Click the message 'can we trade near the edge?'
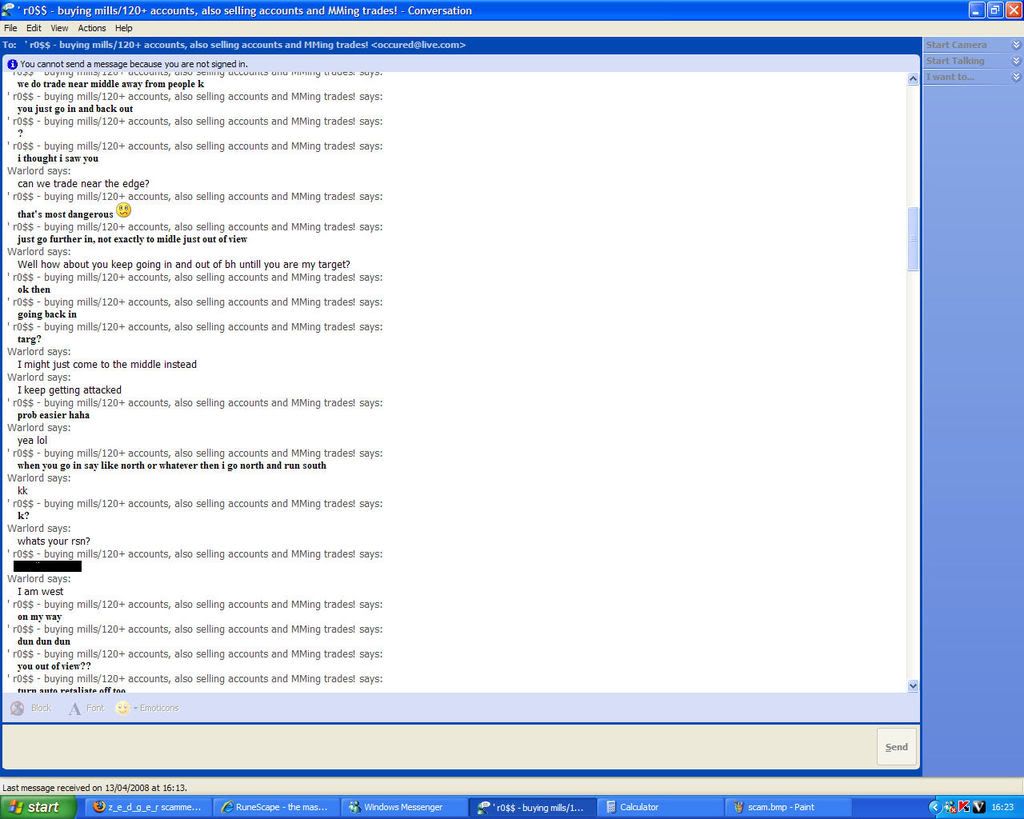Image resolution: width=1024 pixels, height=819 pixels. pyautogui.click(x=84, y=184)
